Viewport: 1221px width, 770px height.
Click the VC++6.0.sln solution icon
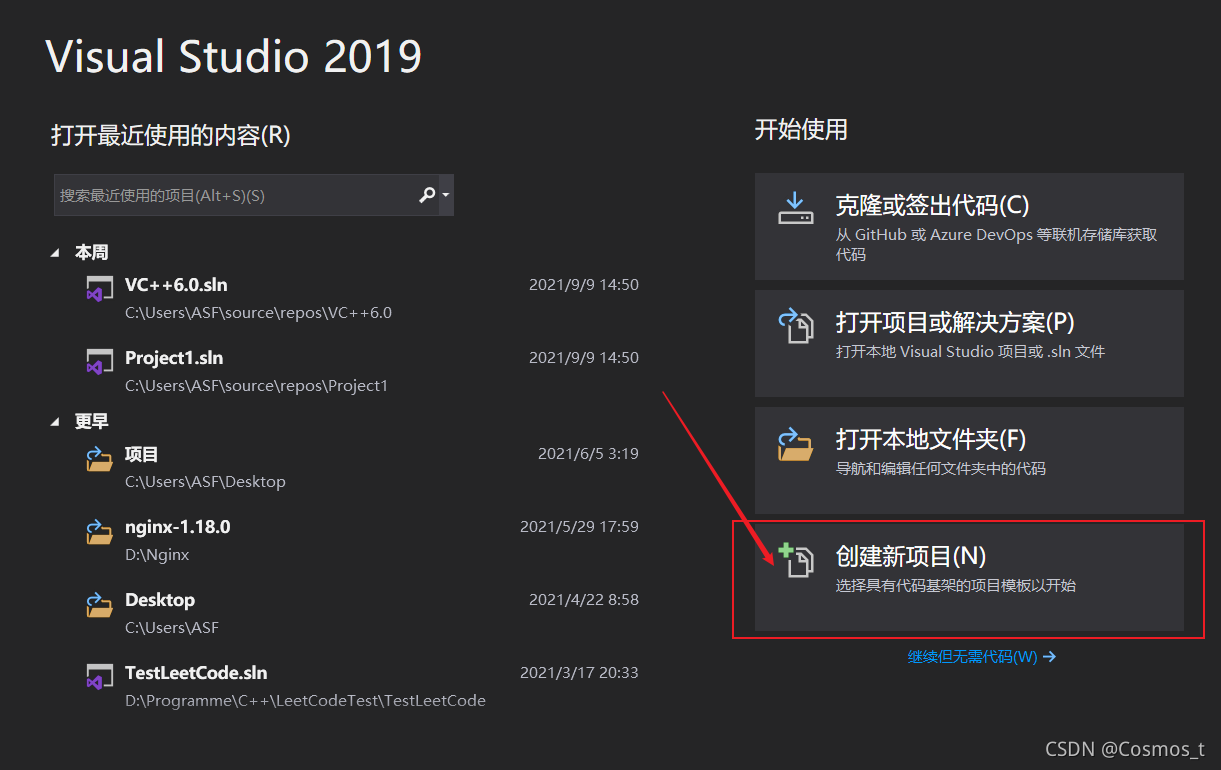pos(99,288)
